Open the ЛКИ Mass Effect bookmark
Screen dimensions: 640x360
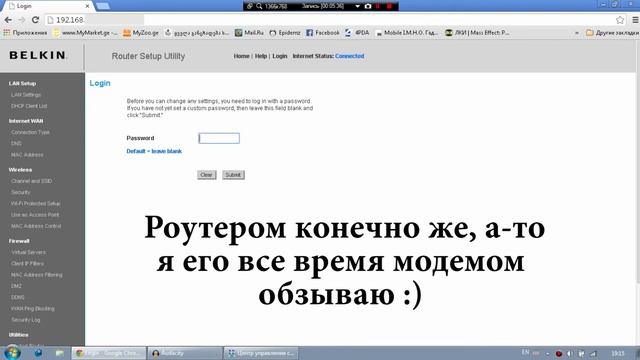[477, 33]
